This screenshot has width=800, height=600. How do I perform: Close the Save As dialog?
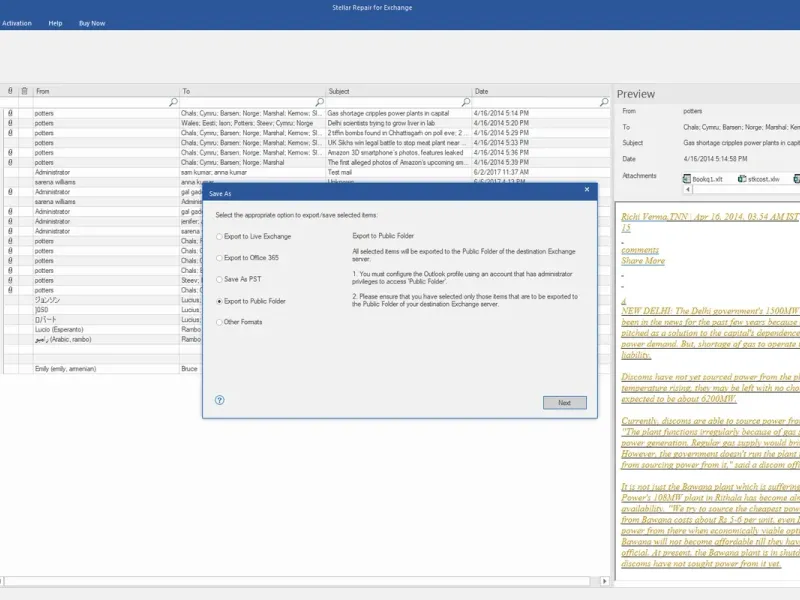(x=587, y=189)
